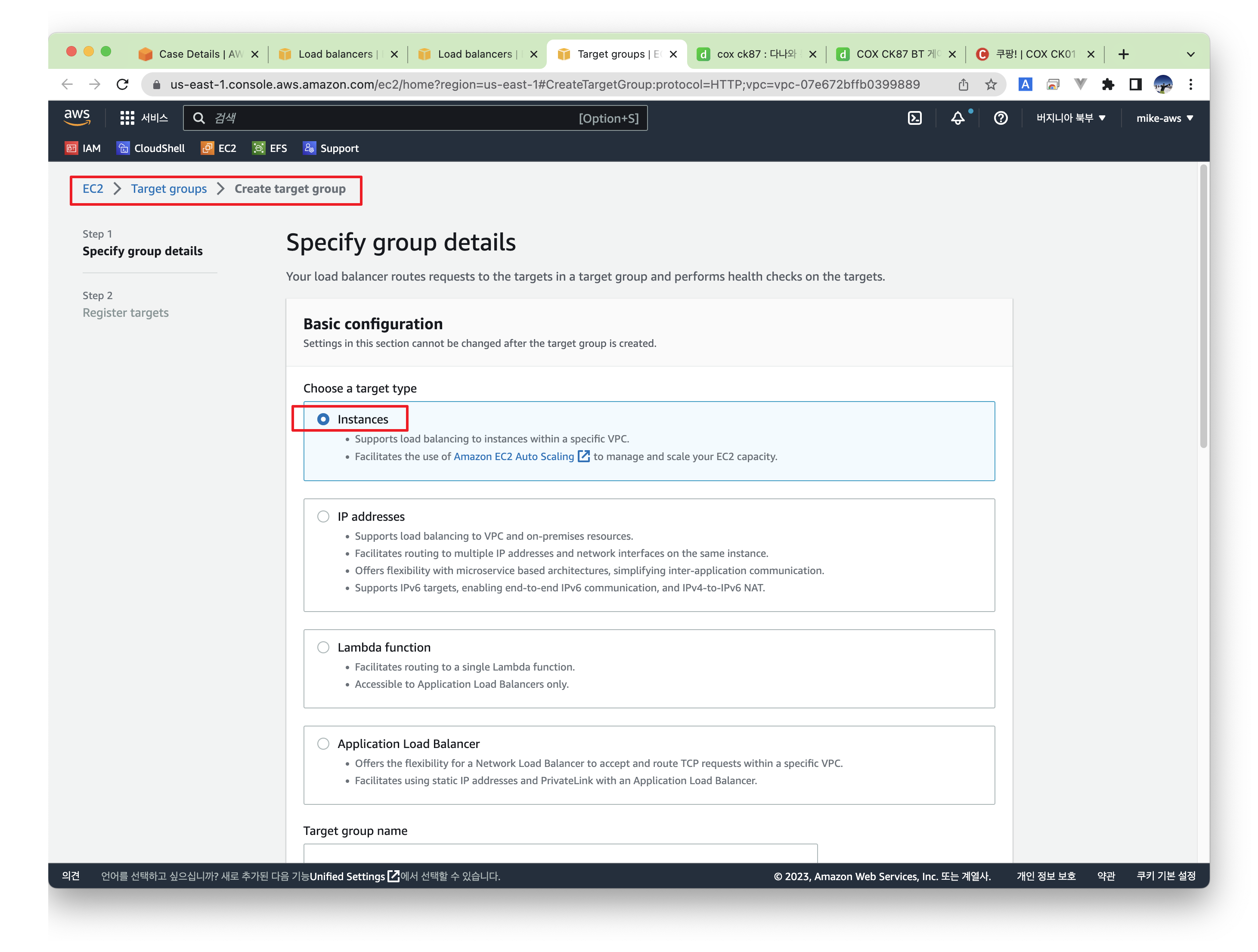Open the services grid menu icon

pos(127,118)
